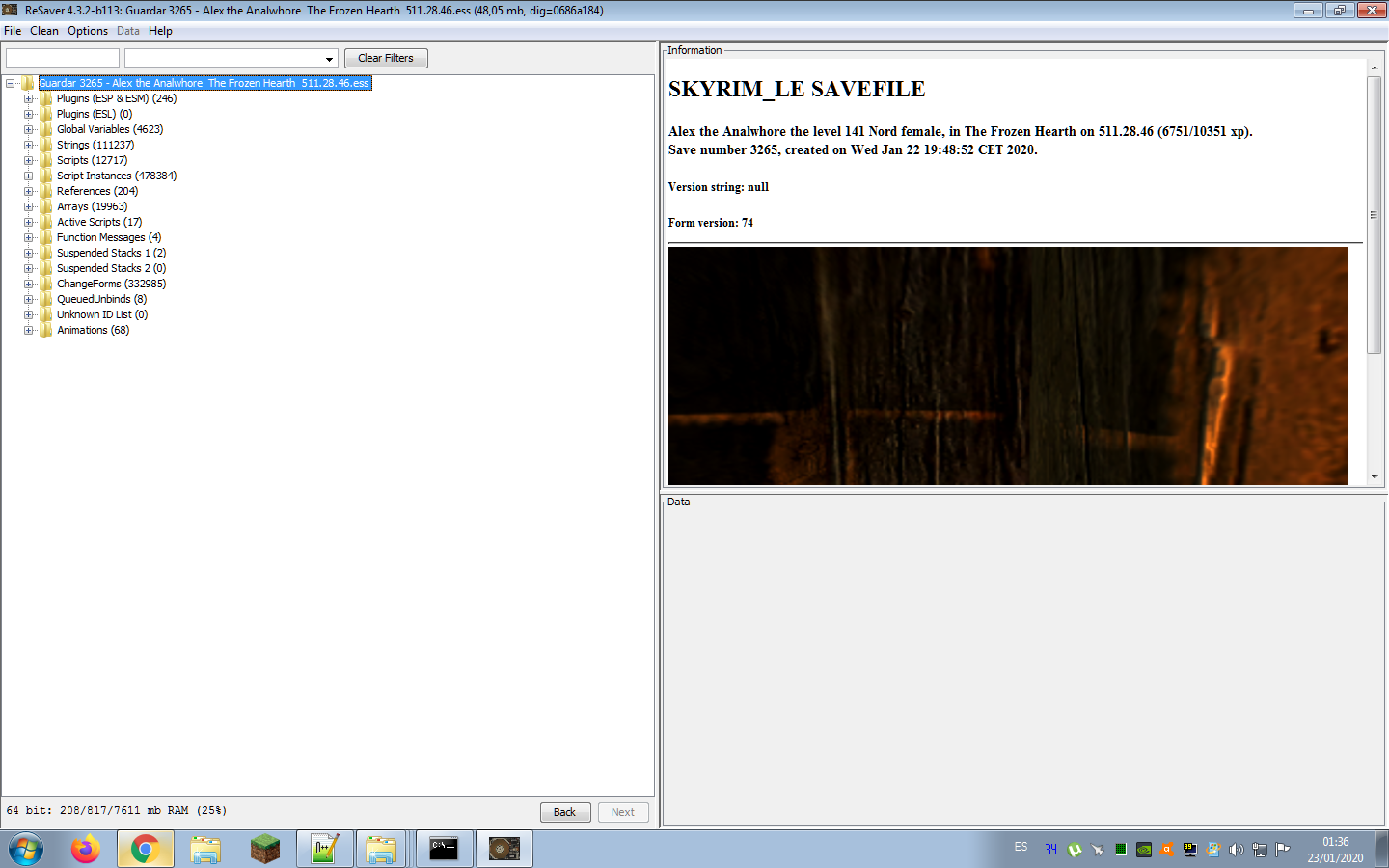The width and height of the screenshot is (1389, 868).
Task: Click the save screenshot thumbnail image
Action: pos(1008,366)
